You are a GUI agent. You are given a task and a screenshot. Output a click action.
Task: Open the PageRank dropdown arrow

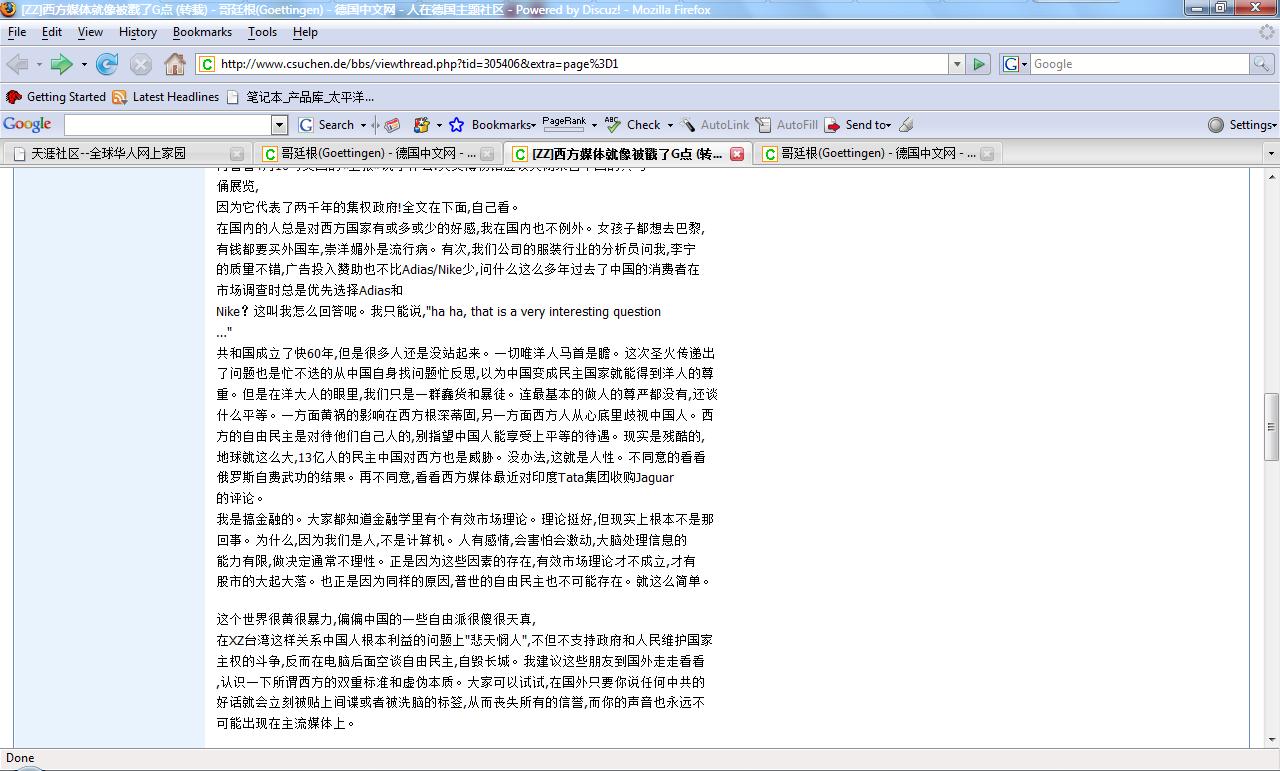[594, 125]
